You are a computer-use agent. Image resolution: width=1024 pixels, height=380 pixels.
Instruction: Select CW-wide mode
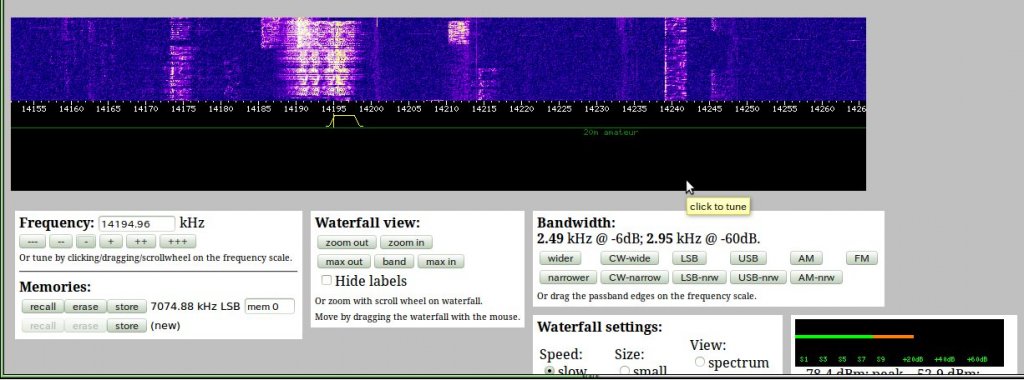tap(630, 259)
